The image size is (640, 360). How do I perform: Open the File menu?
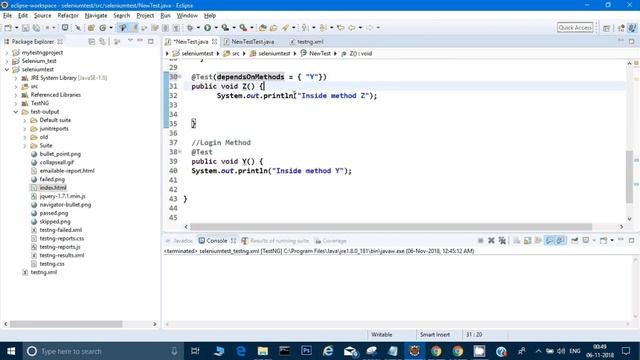[x=7, y=16]
